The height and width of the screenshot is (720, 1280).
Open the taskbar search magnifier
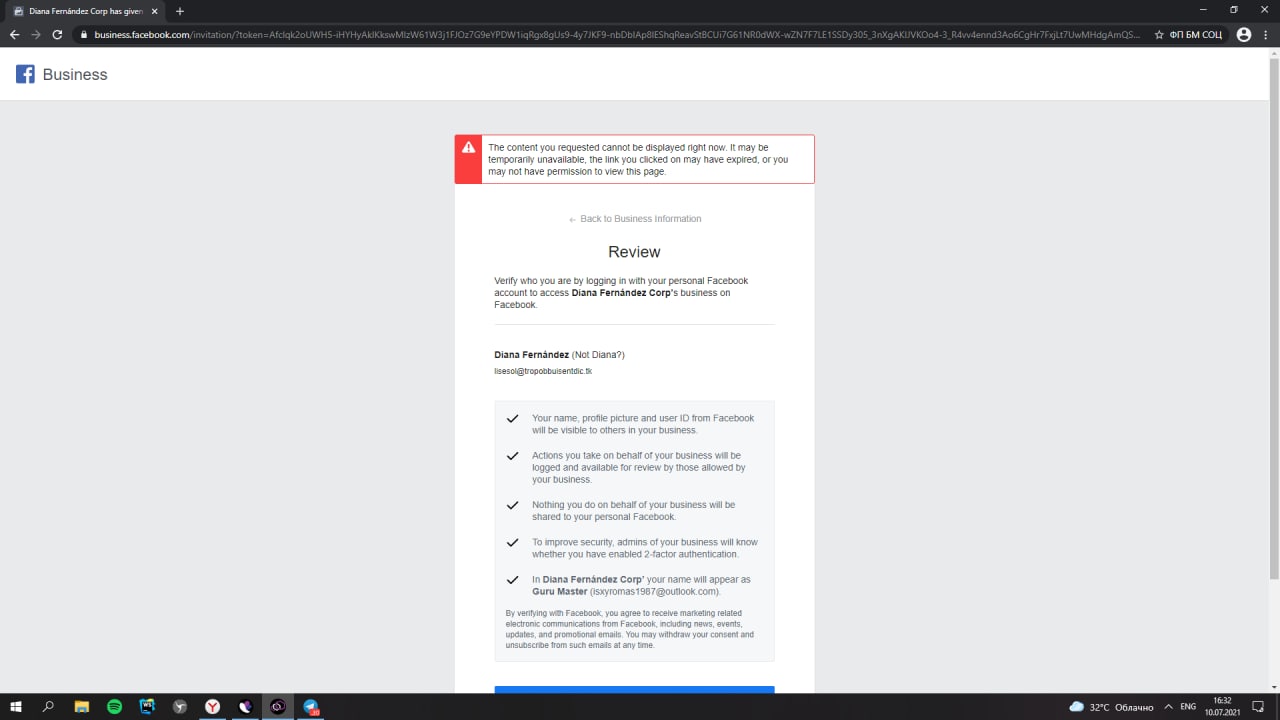(48, 707)
